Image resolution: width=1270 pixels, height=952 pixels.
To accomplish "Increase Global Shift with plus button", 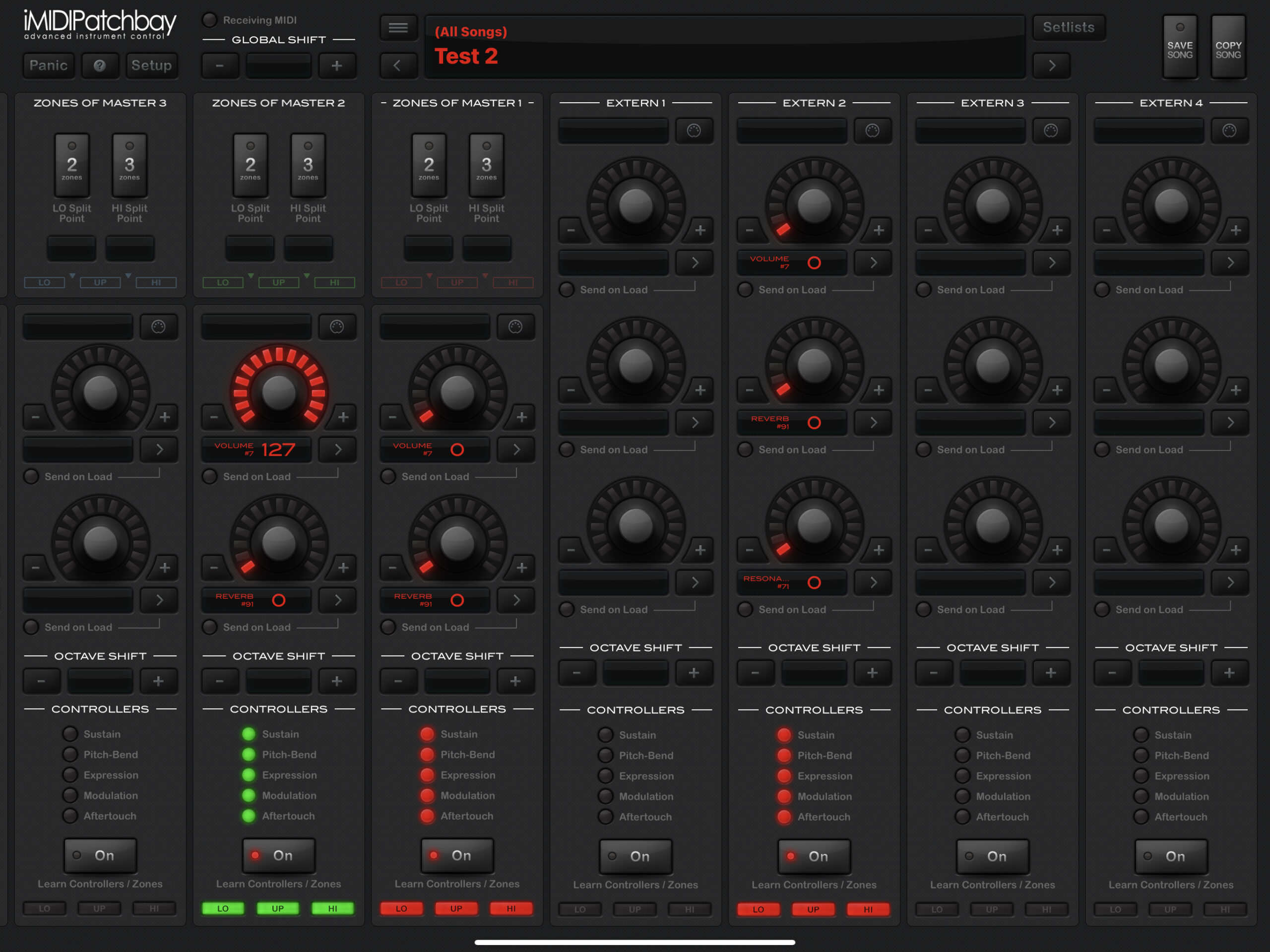I will [x=337, y=65].
